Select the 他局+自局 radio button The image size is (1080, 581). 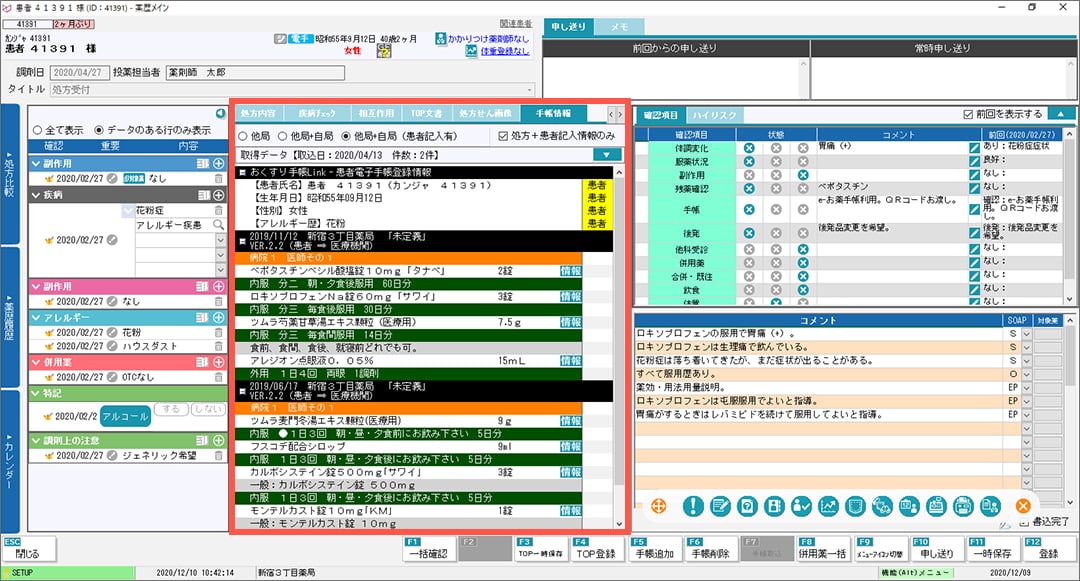pyautogui.click(x=282, y=136)
